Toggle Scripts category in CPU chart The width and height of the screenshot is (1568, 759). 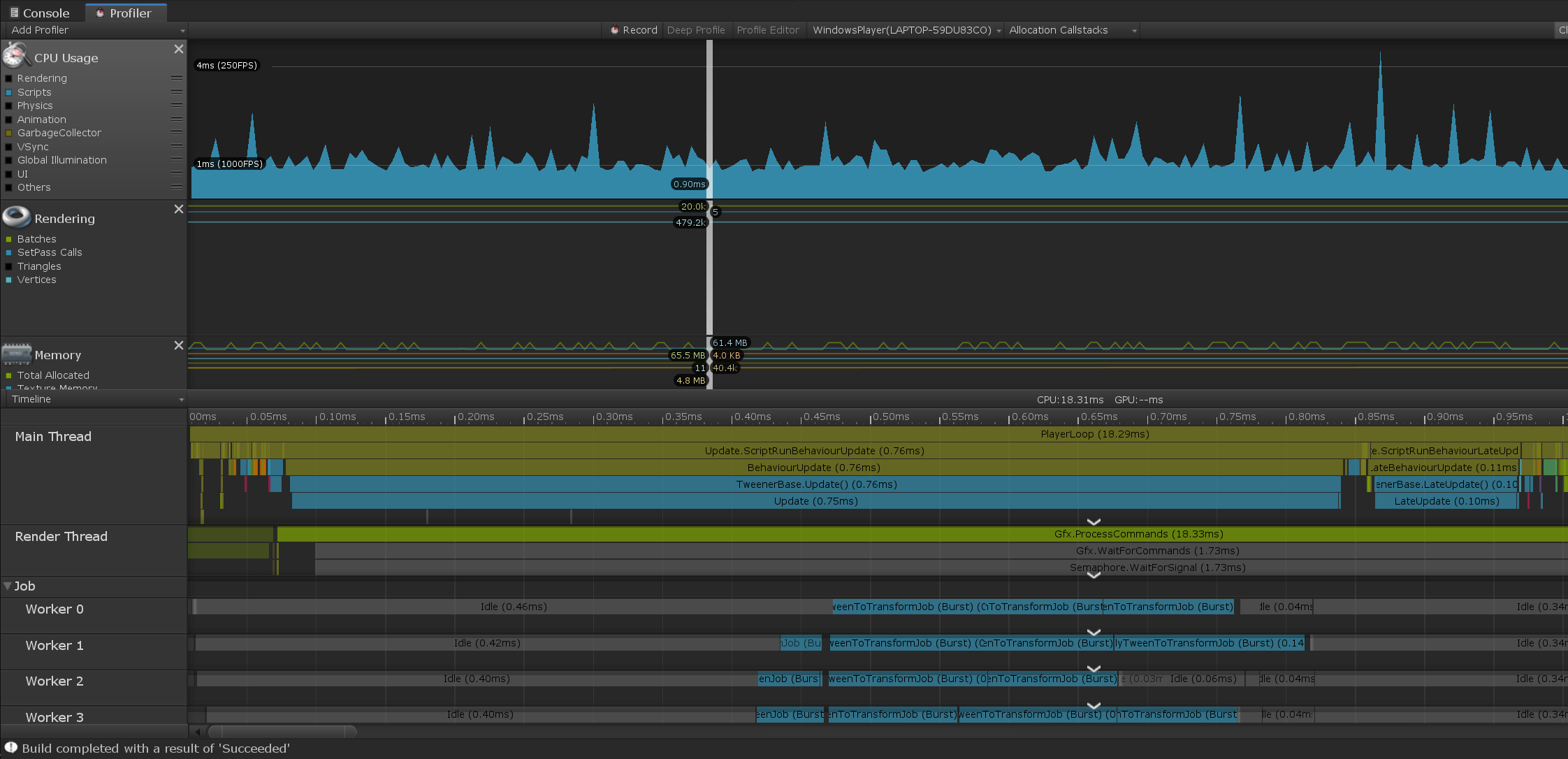point(8,92)
